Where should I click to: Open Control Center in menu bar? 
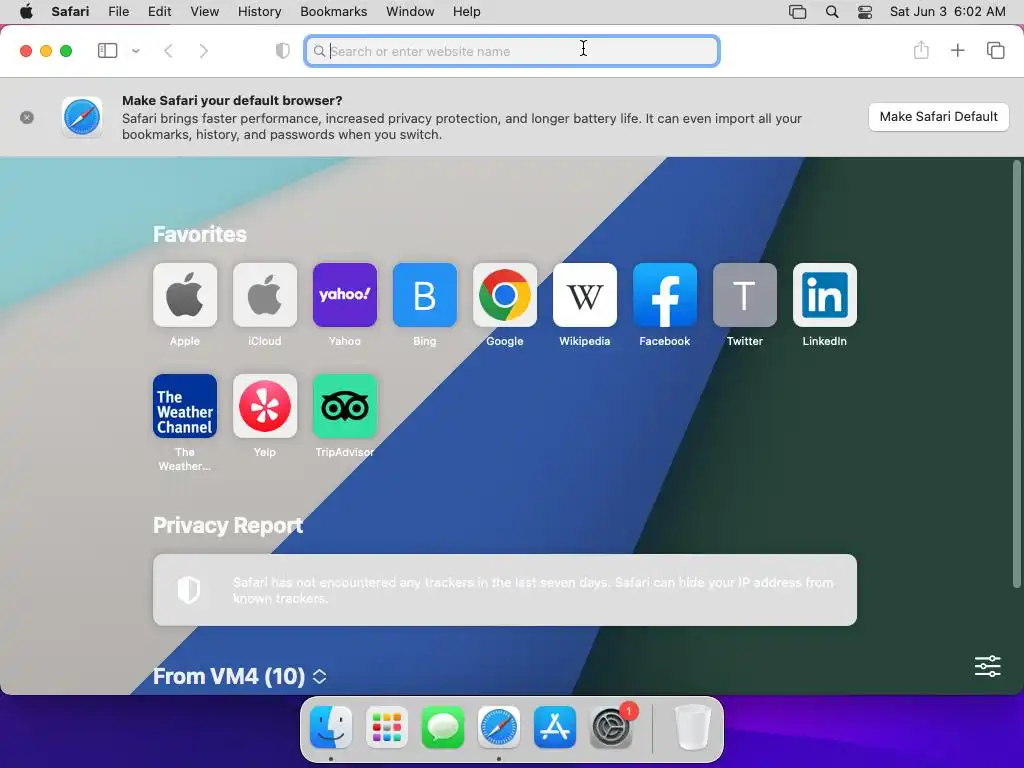[865, 12]
